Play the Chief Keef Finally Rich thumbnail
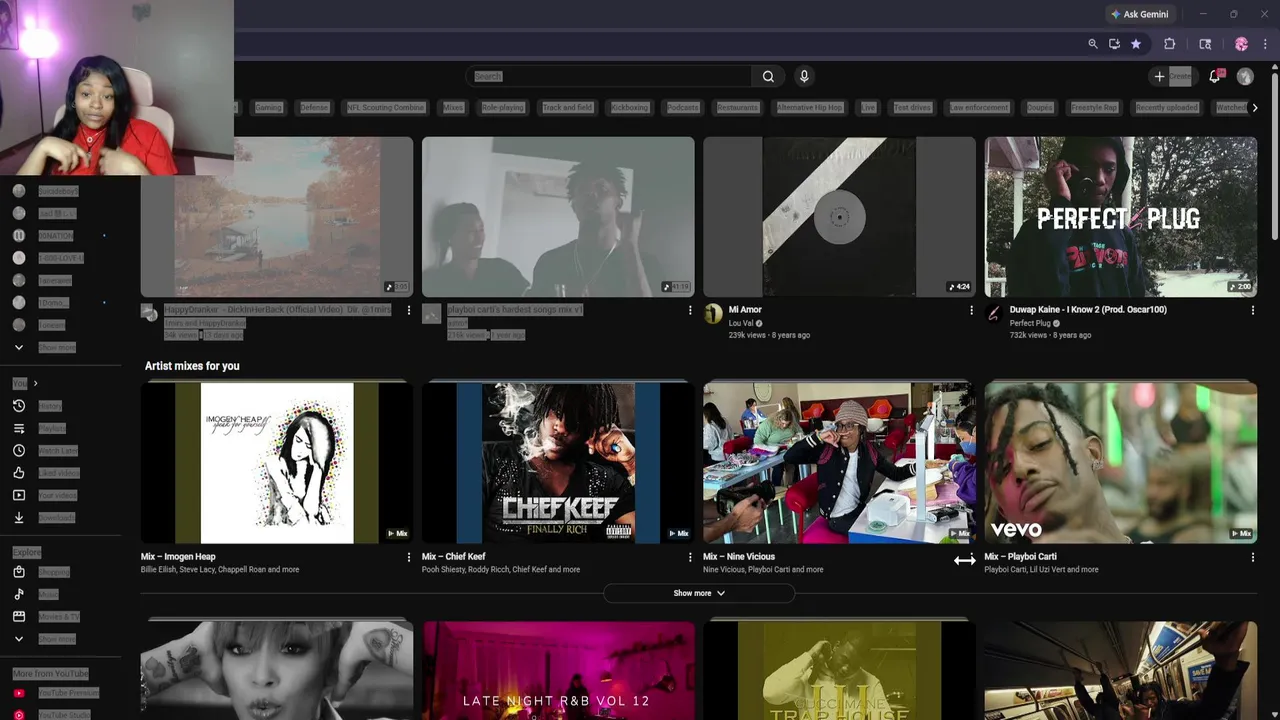Viewport: 1280px width, 720px height. tap(558, 463)
